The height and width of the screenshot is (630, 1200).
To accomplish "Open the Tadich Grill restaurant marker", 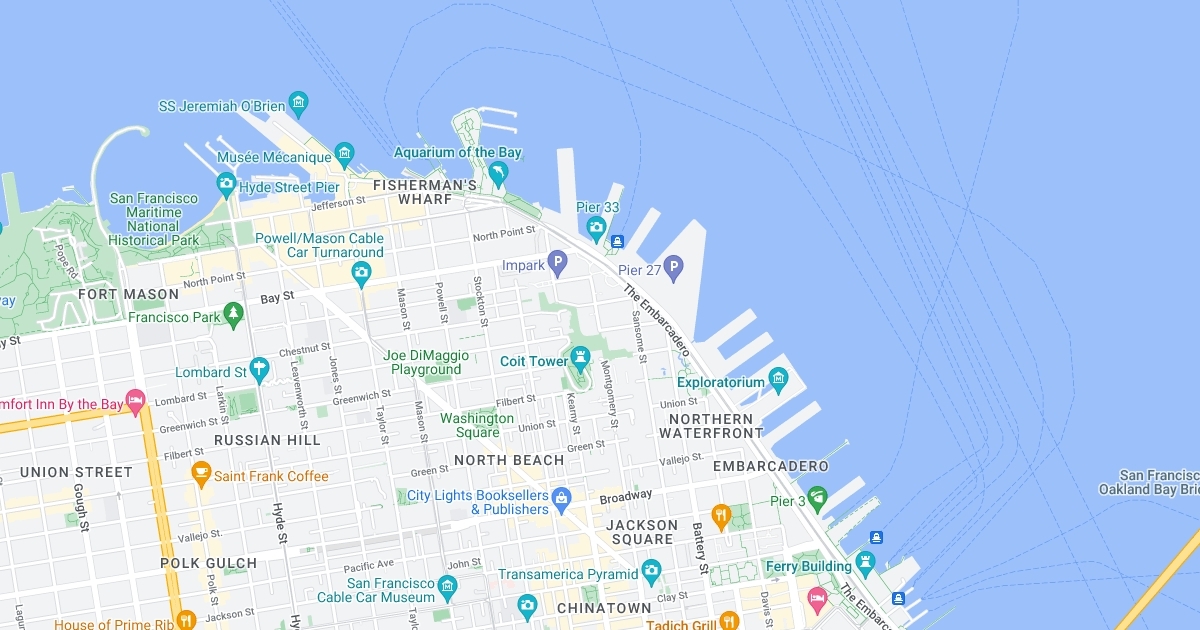I will click(729, 623).
